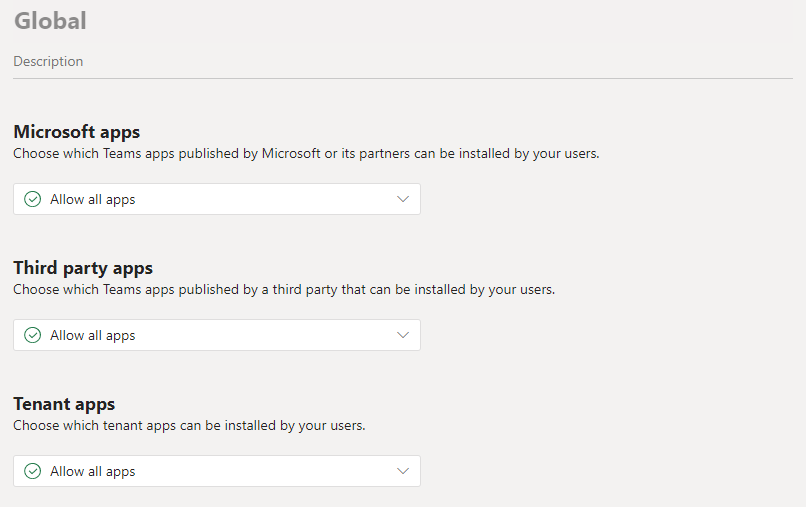806x507 pixels.
Task: Click chevron arrow in Microsoft apps dropdown
Action: click(x=403, y=199)
